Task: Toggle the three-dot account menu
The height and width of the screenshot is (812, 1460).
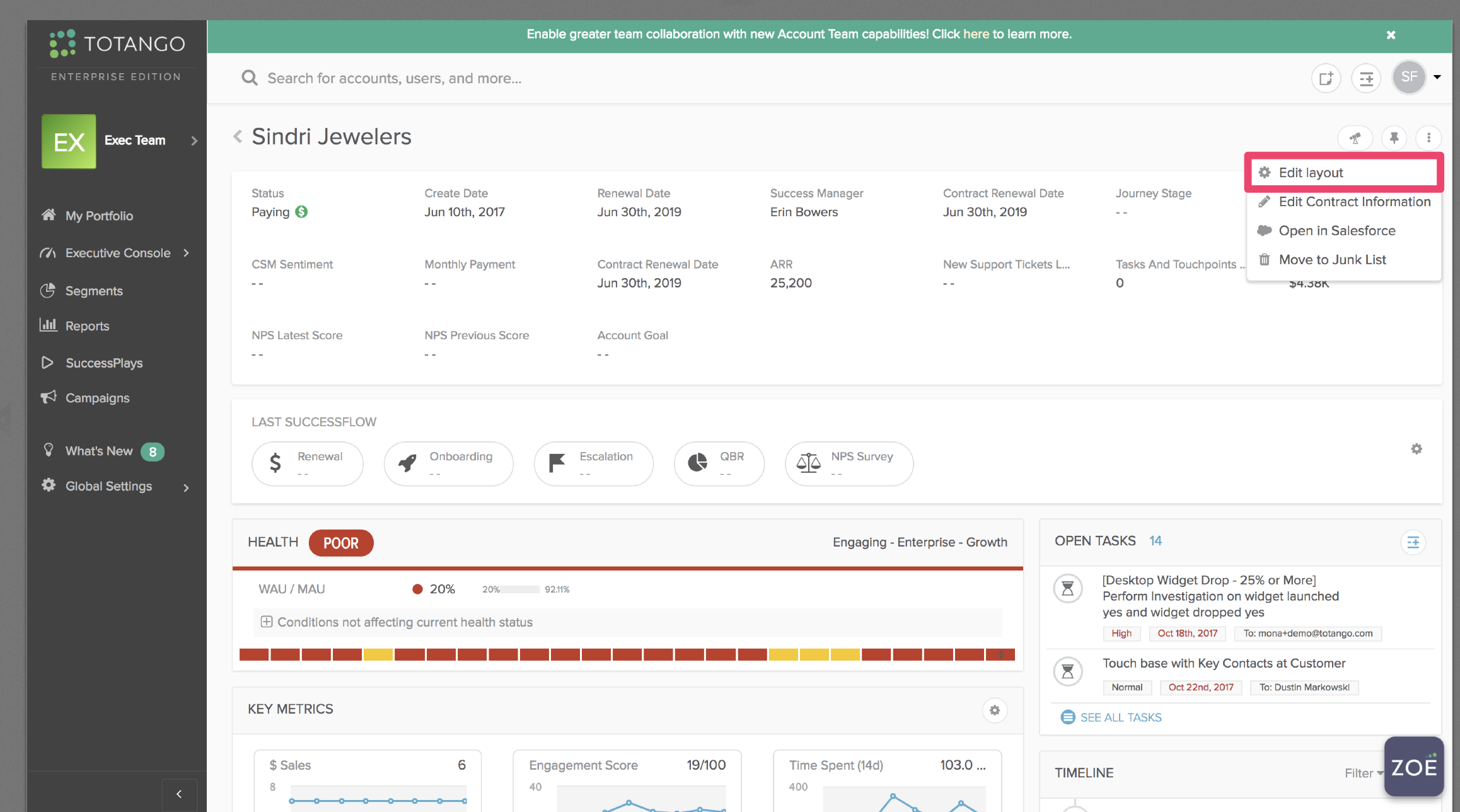Action: [x=1428, y=137]
